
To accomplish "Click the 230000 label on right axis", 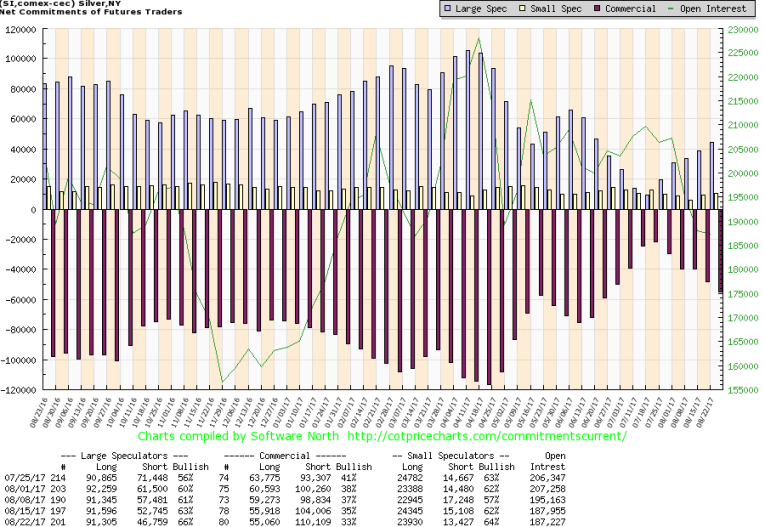I will (x=743, y=29).
